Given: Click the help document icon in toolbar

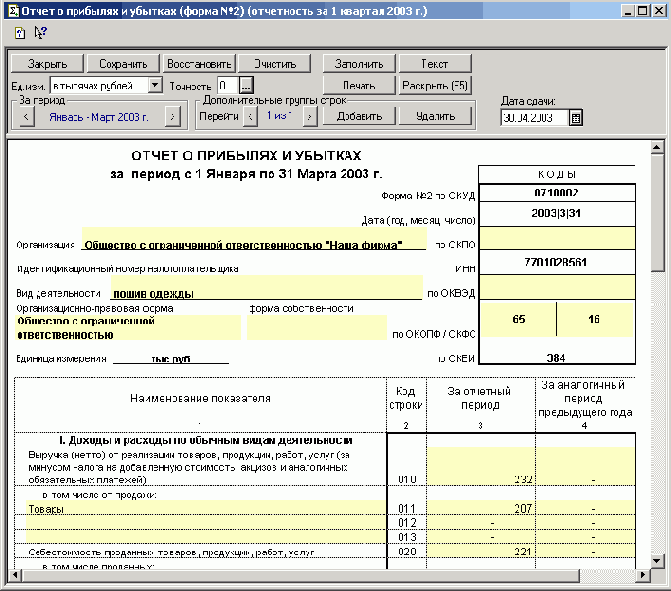Looking at the screenshot, I should (x=20, y=33).
